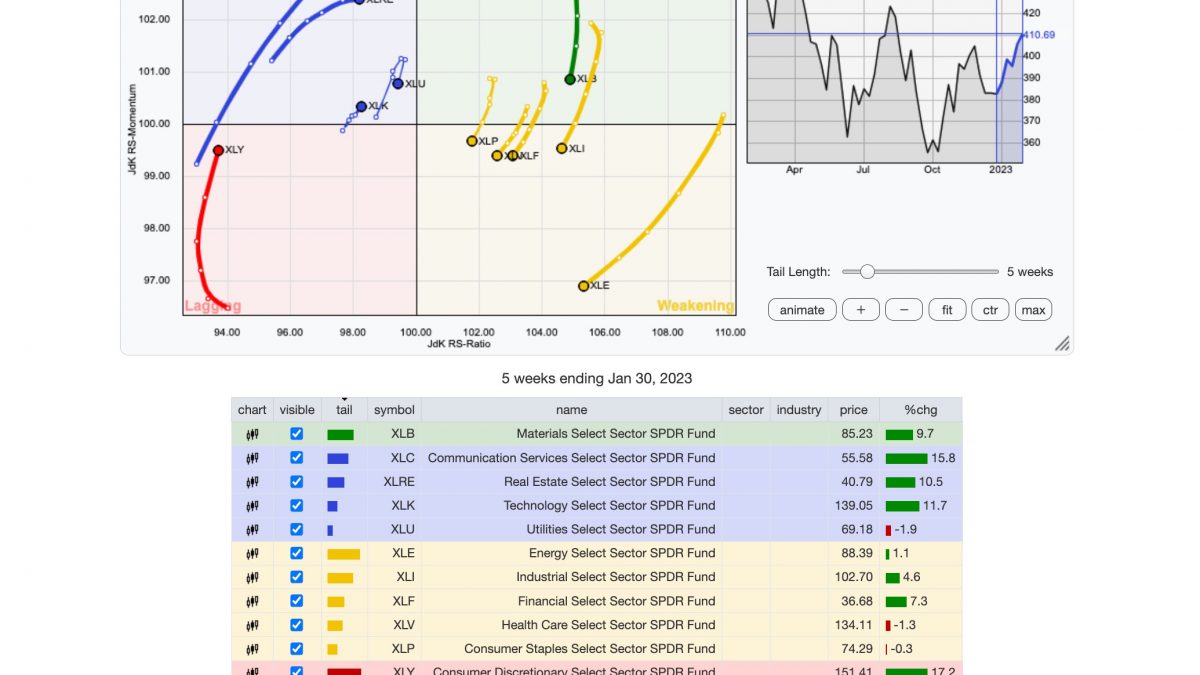Screen dimensions: 1200x675
Task: Open chart icon for XLRE row
Action: pyautogui.click(x=252, y=482)
